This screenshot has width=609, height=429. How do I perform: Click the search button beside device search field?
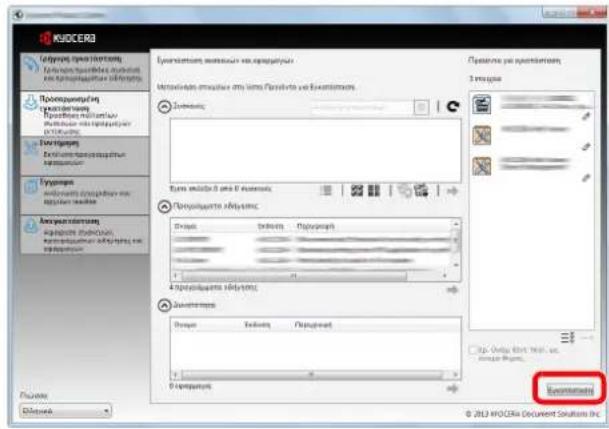(421, 107)
